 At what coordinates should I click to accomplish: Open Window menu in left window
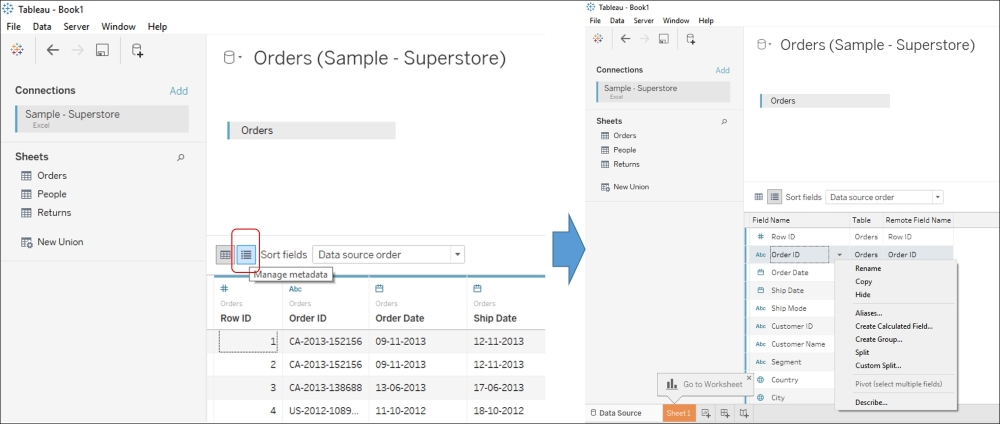[119, 27]
